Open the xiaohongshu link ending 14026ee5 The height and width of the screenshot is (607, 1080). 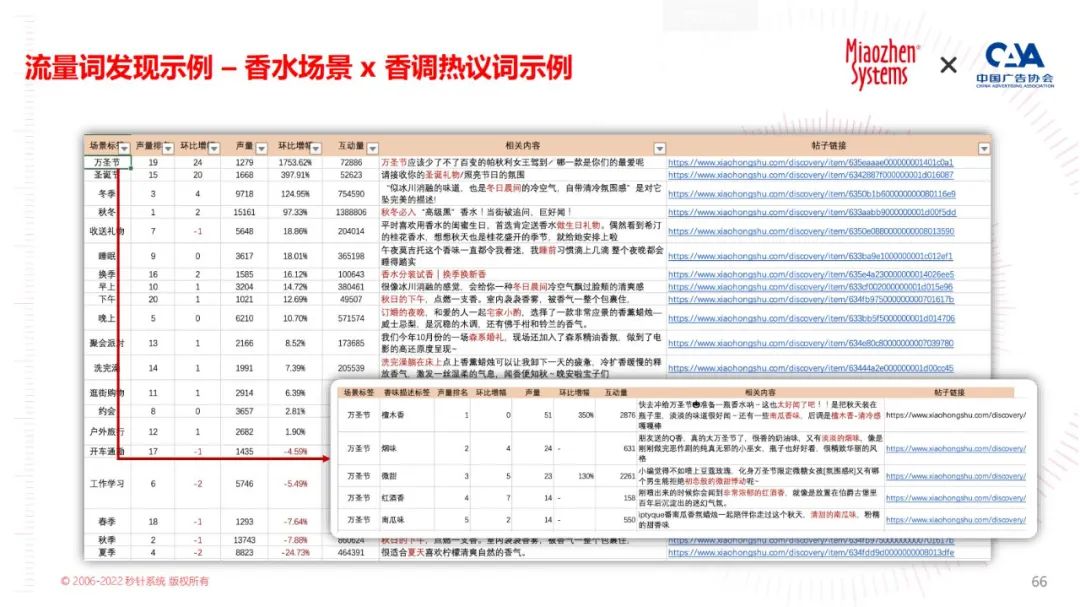coord(811,274)
